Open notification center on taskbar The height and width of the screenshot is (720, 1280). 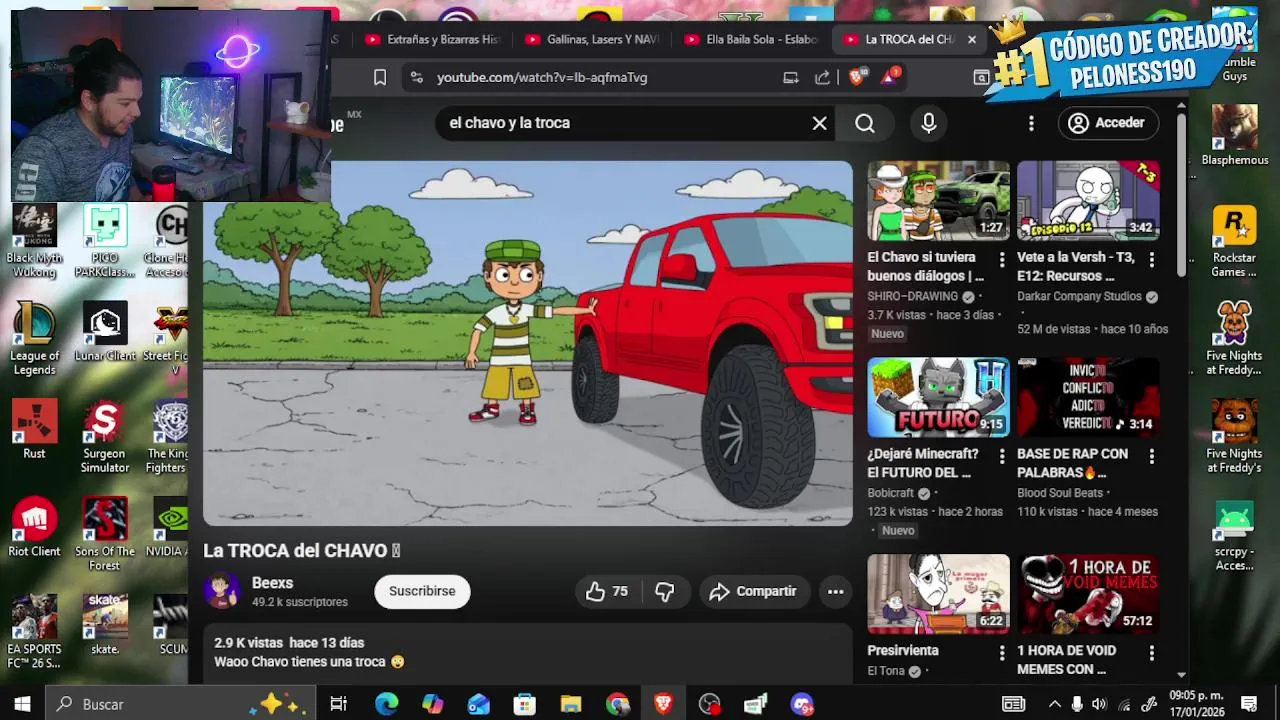pos(1248,704)
